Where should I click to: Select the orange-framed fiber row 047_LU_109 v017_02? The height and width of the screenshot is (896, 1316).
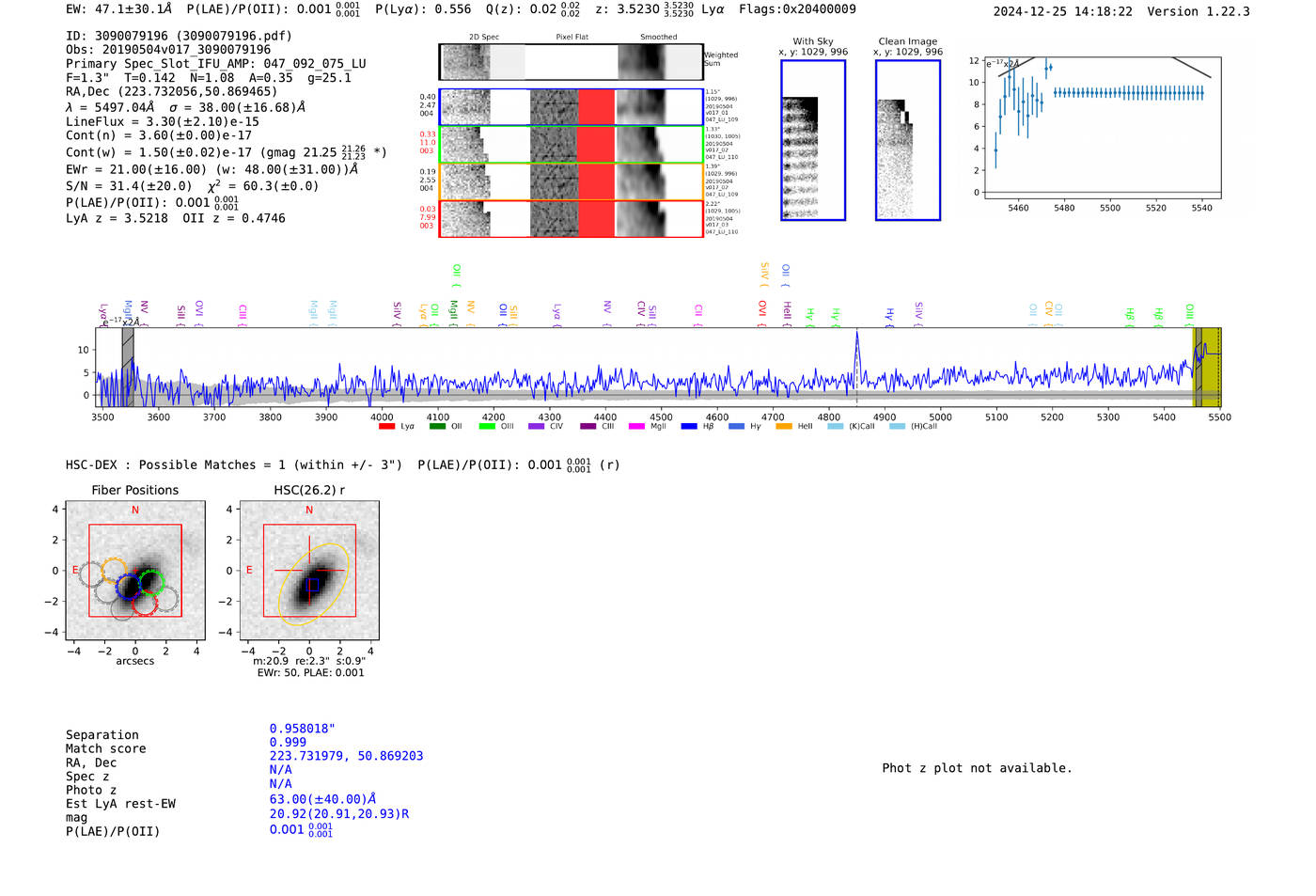[x=571, y=181]
